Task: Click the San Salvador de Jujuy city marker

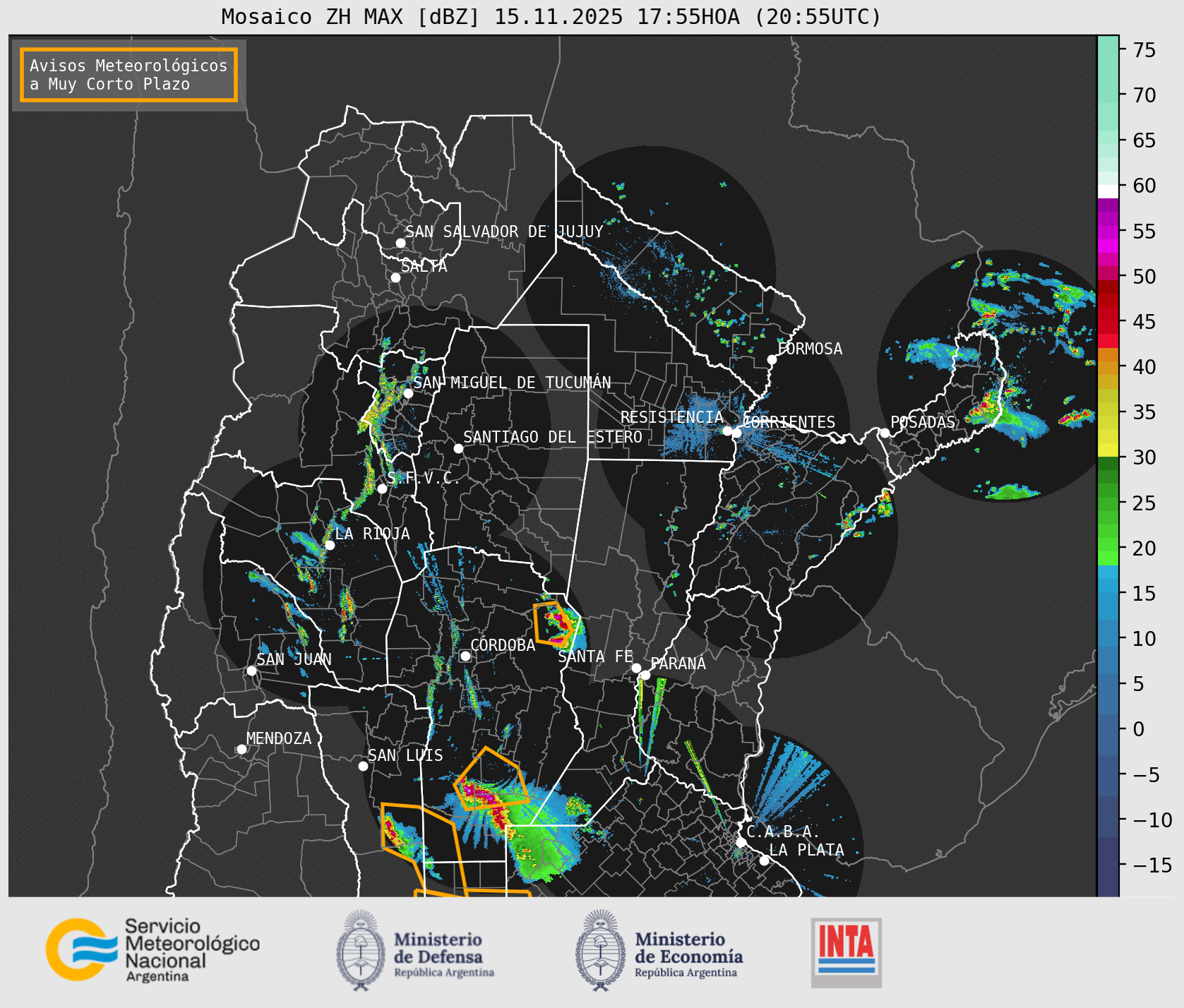Action: 400,243
